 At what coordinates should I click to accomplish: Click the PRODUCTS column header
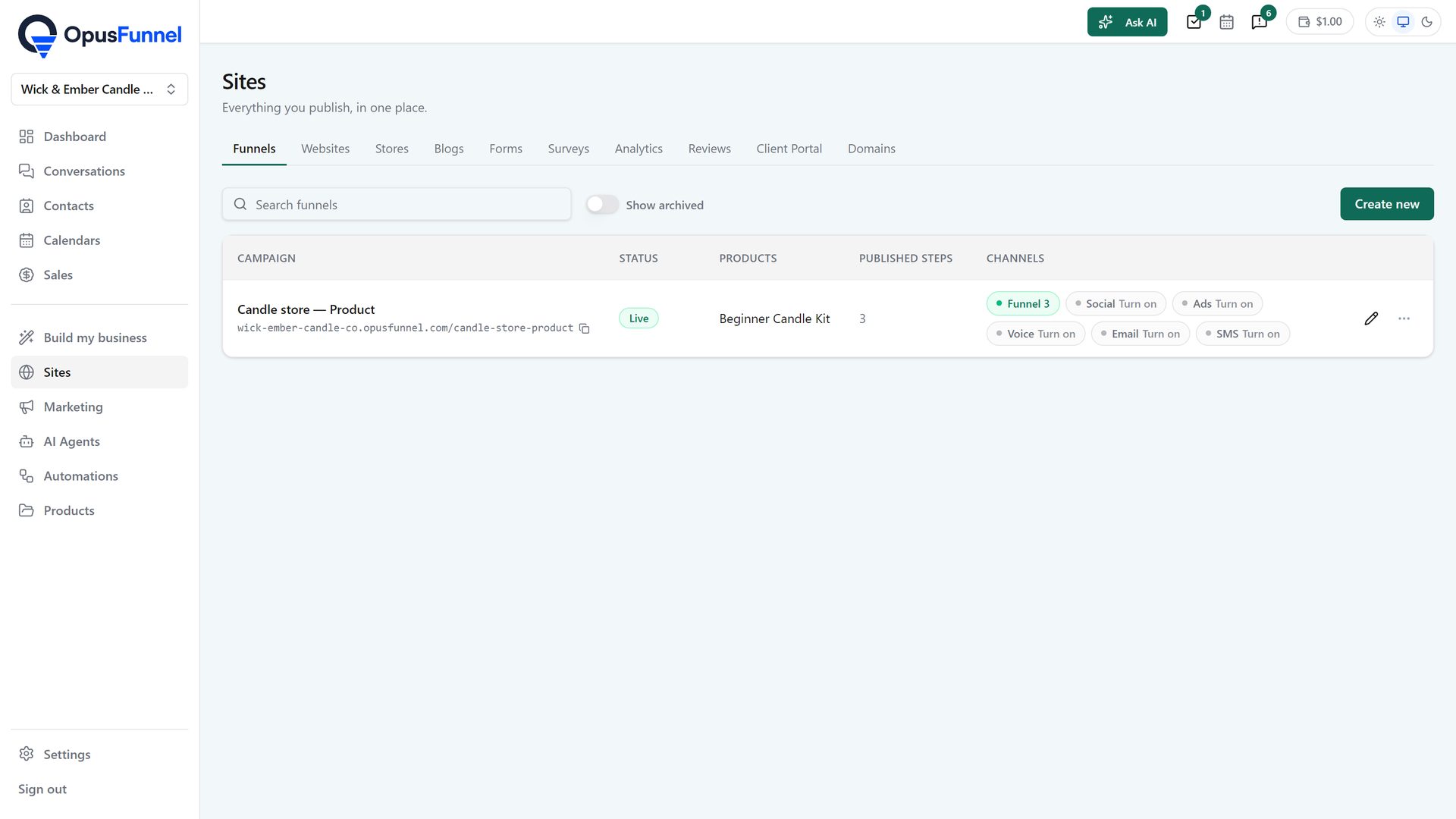[748, 259]
